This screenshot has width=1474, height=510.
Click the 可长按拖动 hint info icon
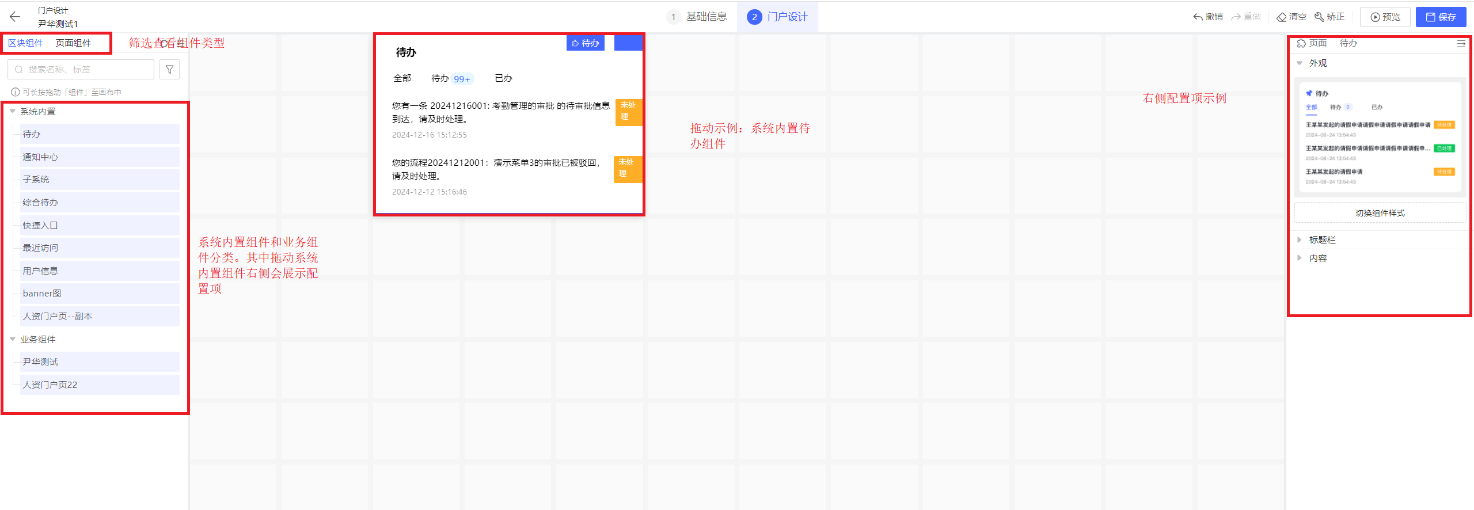15,92
